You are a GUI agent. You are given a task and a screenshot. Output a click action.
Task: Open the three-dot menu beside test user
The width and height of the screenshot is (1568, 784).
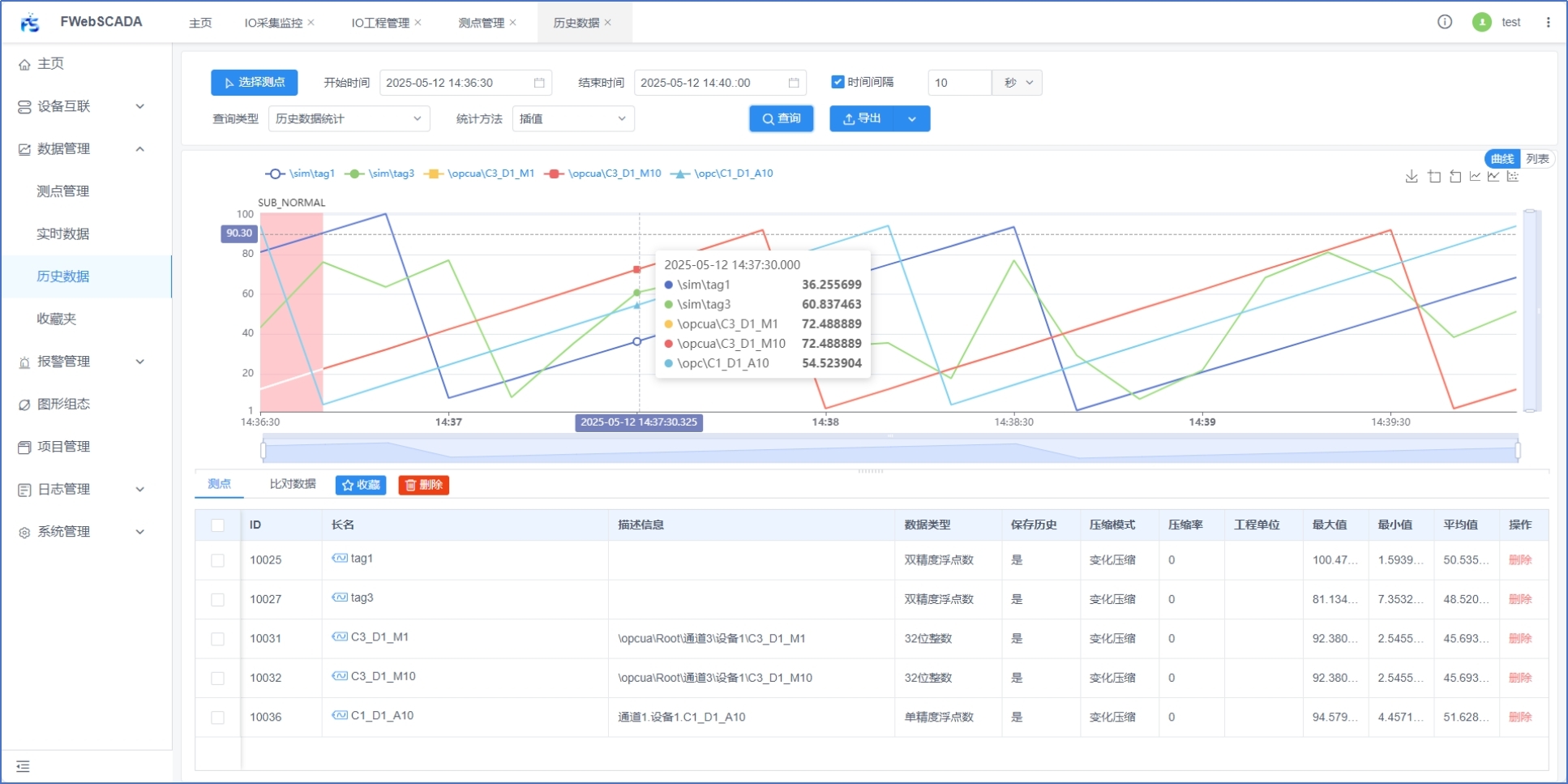[1548, 22]
